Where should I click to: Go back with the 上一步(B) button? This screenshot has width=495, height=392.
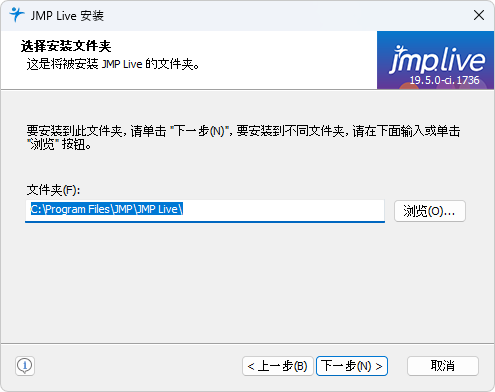pyautogui.click(x=278, y=366)
